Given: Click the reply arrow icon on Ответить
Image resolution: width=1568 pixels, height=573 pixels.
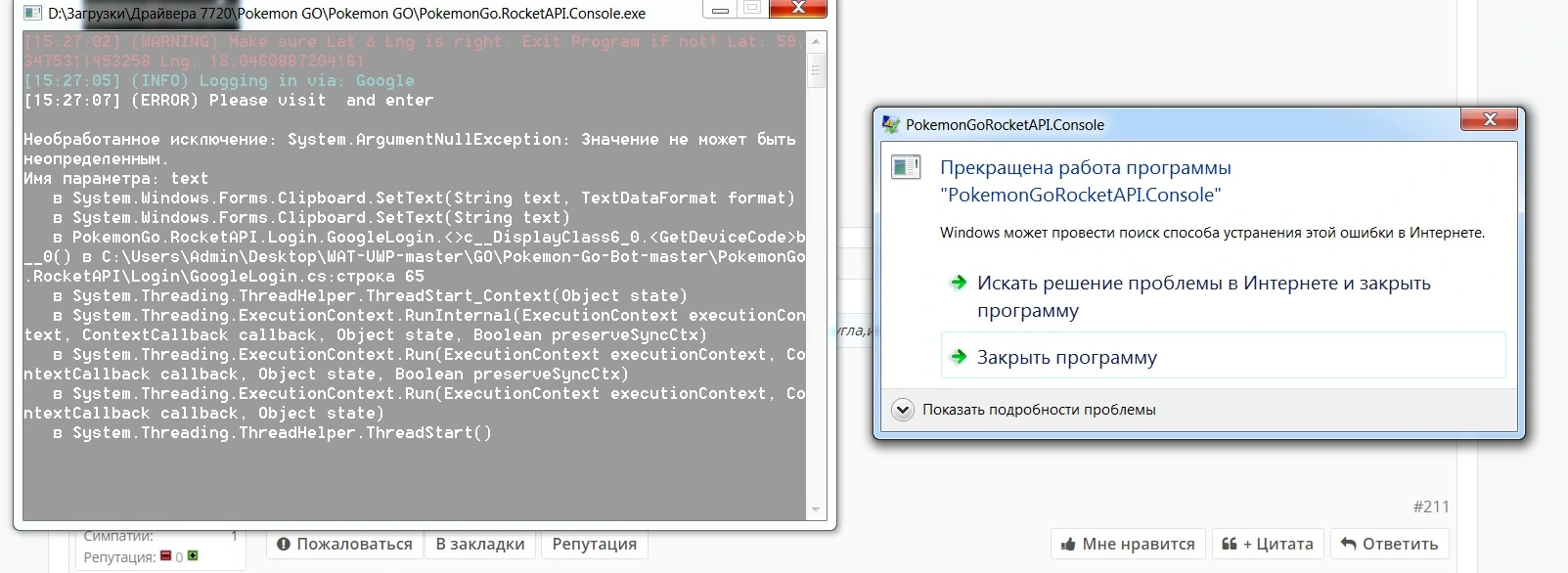Looking at the screenshot, I should (x=1349, y=544).
